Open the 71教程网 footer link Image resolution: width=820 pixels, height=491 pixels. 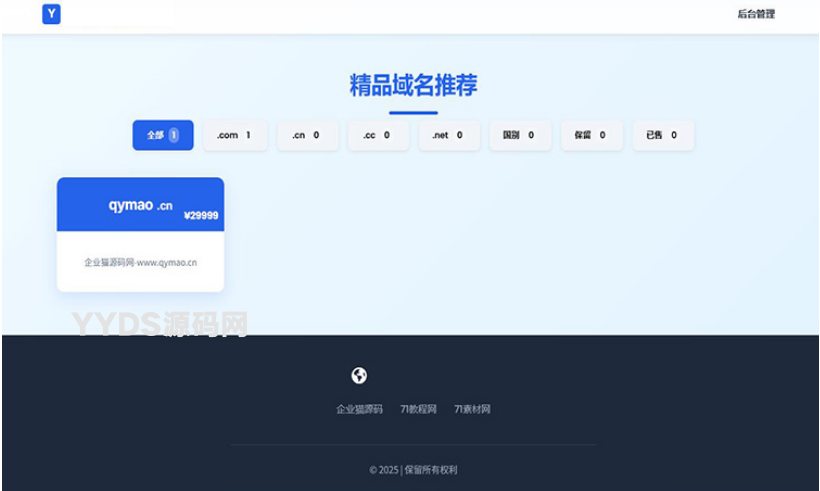418,409
